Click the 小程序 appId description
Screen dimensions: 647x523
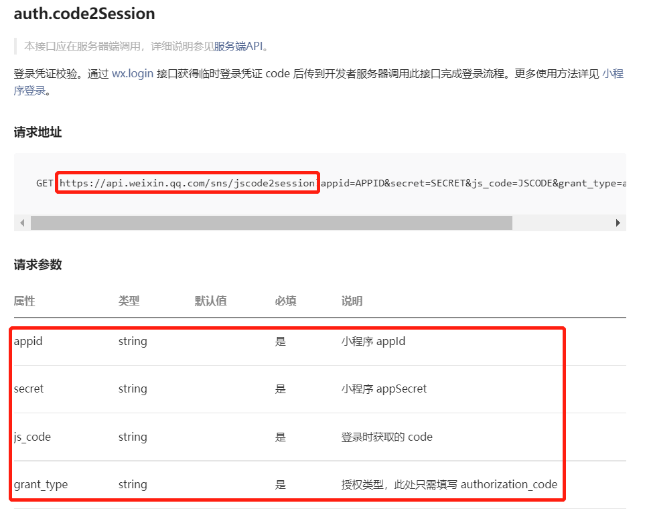pos(373,341)
